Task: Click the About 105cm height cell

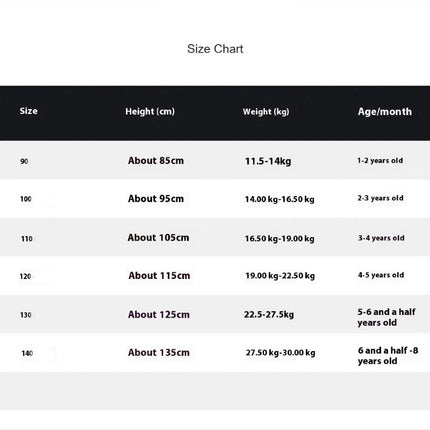Action: pos(158,238)
